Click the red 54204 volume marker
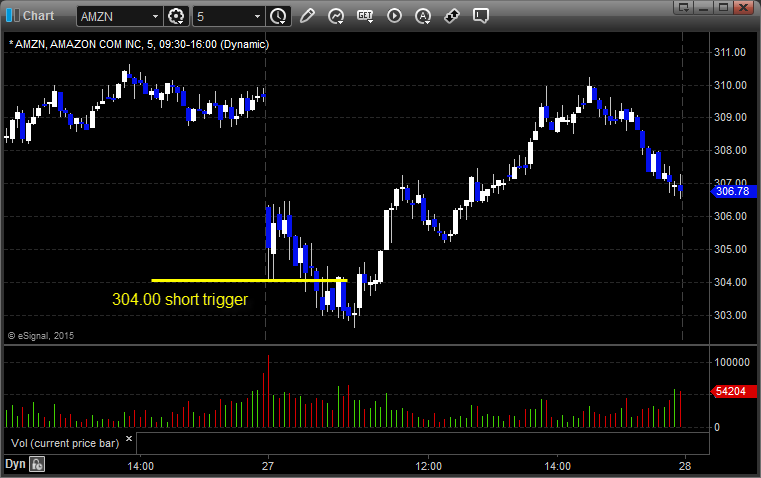The image size is (761, 478). pyautogui.click(x=732, y=391)
